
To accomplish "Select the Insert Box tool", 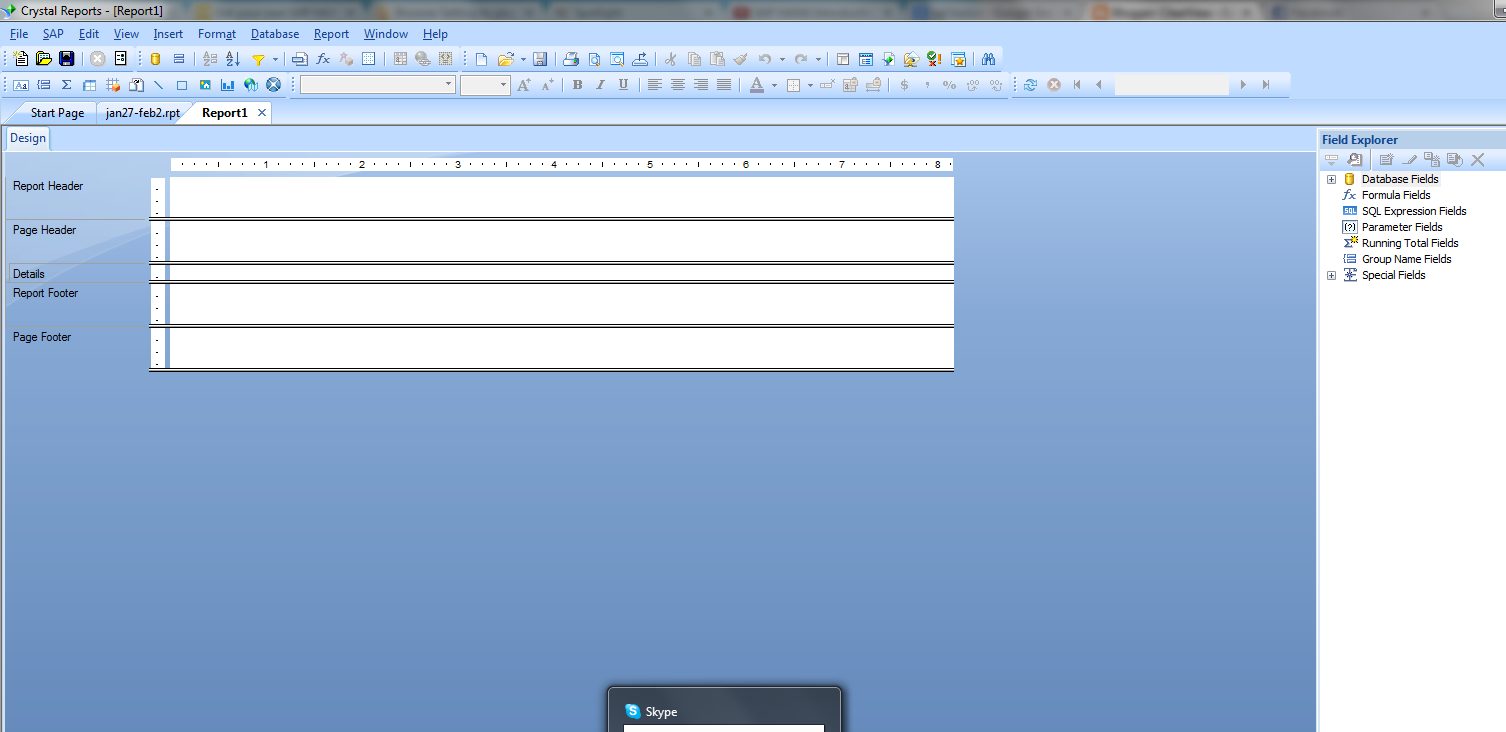I will 182,85.
